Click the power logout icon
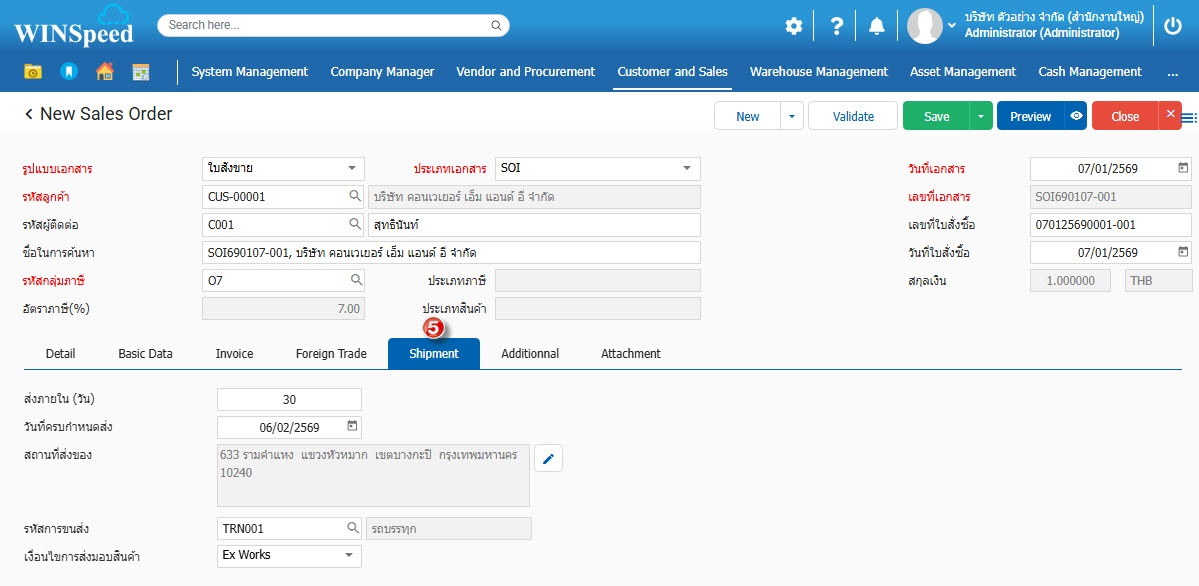Viewport: 1199px width, 586px height. (x=1173, y=26)
